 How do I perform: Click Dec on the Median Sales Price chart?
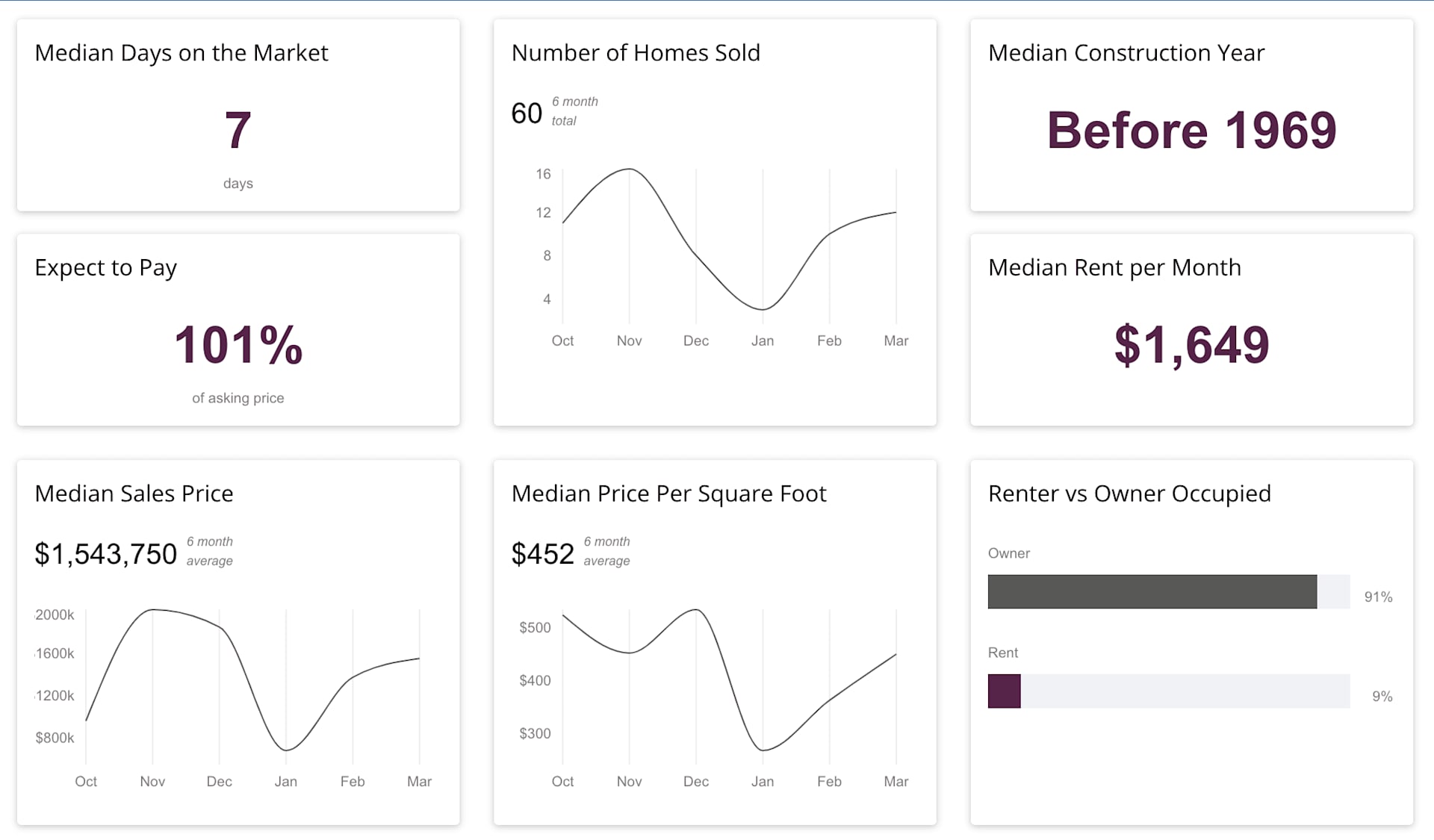pyautogui.click(x=219, y=781)
